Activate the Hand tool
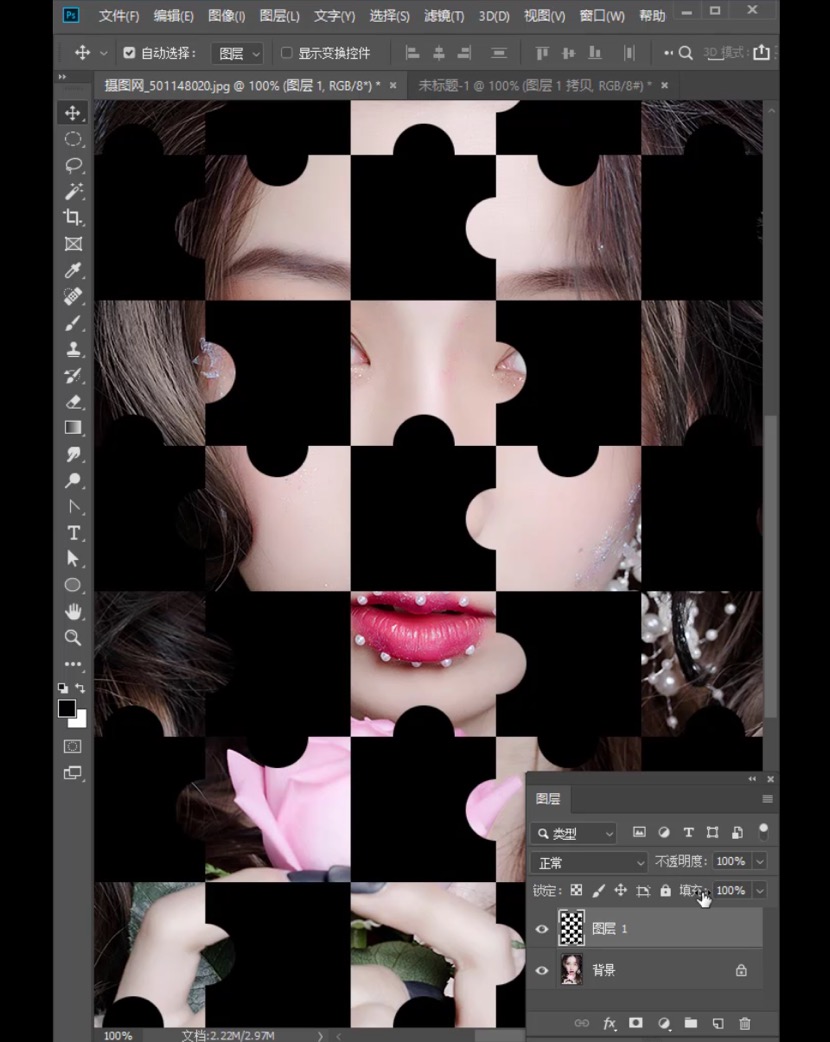The width and height of the screenshot is (830, 1042). [73, 611]
